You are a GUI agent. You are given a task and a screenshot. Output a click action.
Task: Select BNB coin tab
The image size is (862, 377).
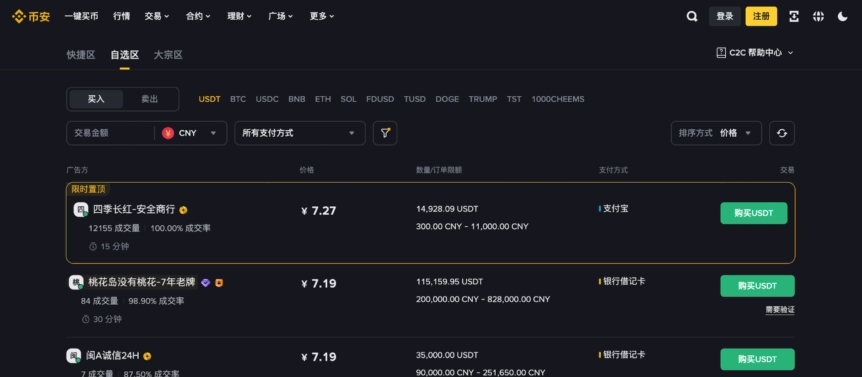click(x=297, y=99)
